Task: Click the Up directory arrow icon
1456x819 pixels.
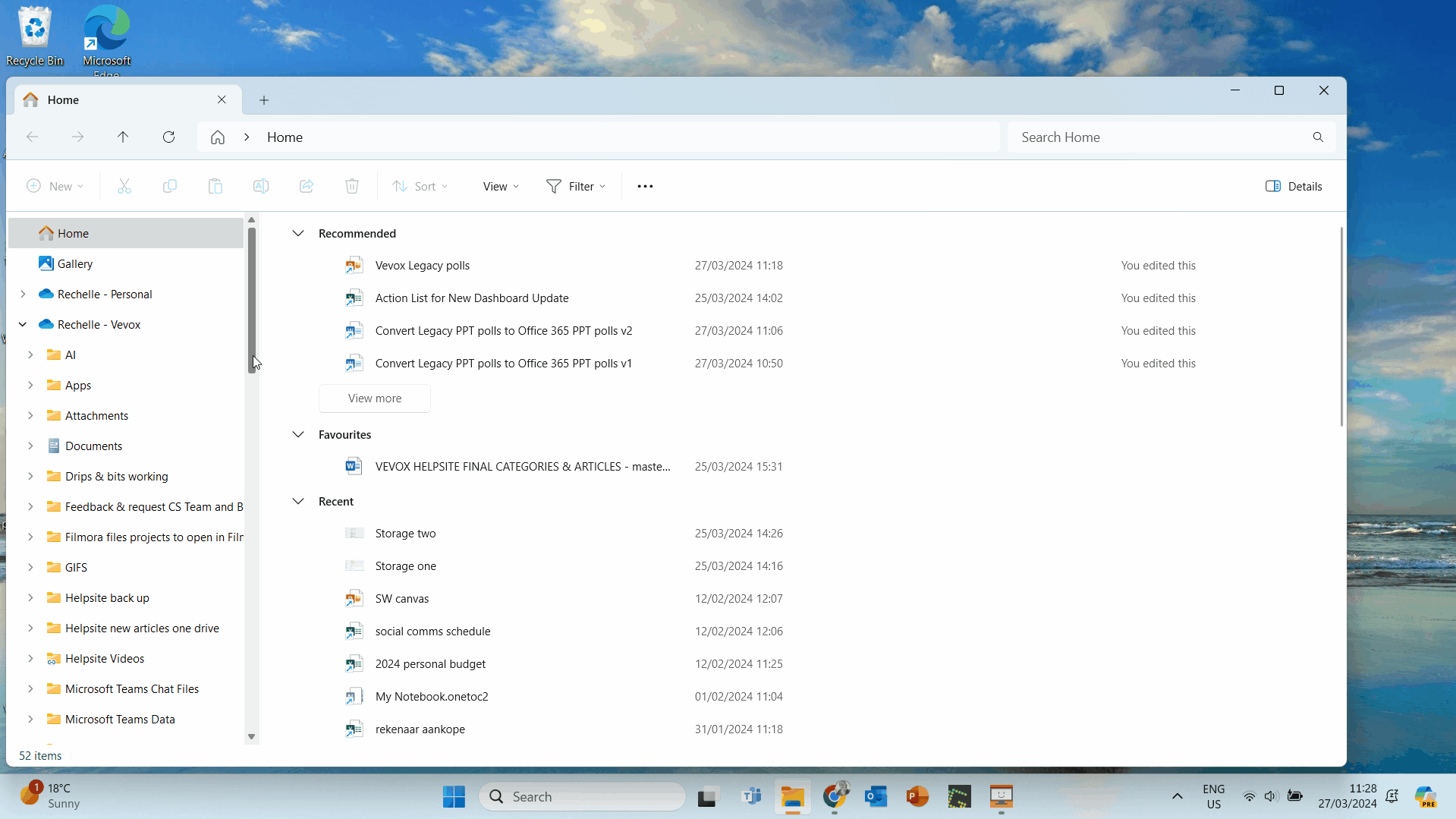Action: 123,137
